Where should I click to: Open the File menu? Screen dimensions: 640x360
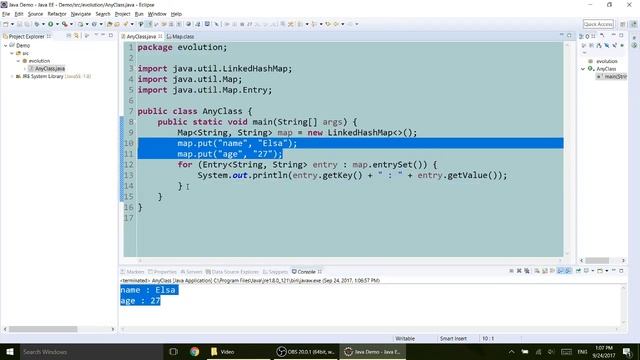pos(6,14)
